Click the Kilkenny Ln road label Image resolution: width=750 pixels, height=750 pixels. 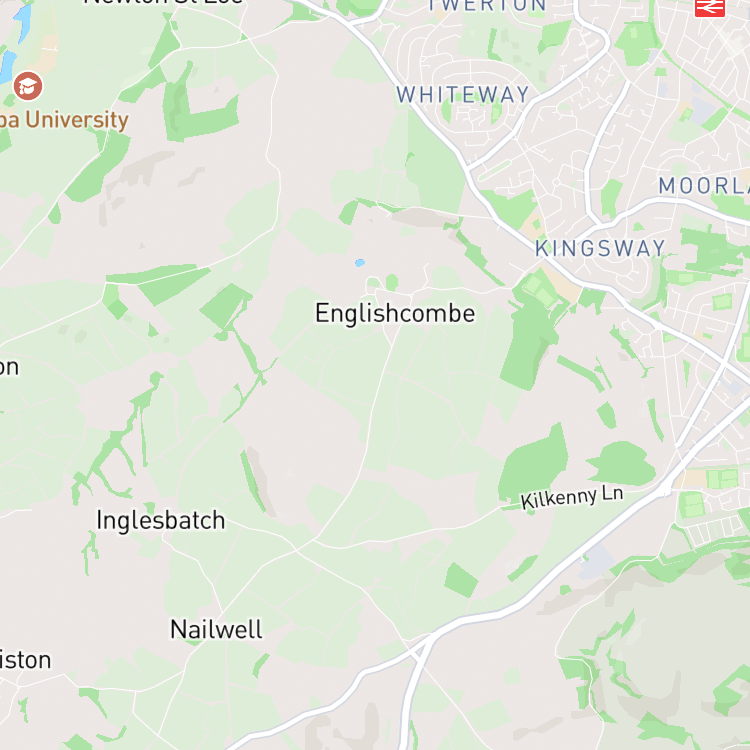pos(572,497)
